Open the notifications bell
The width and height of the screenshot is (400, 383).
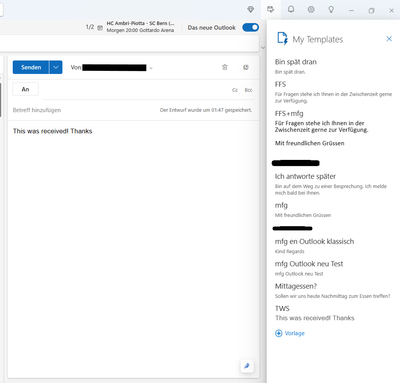pos(291,9)
